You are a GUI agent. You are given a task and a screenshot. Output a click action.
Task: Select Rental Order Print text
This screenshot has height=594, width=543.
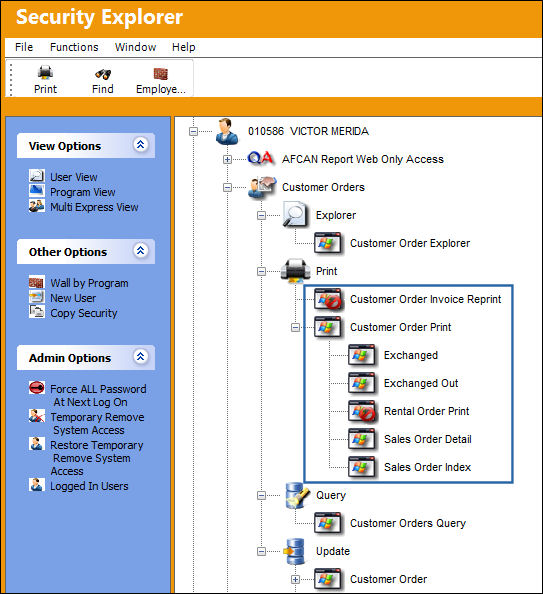(x=427, y=411)
